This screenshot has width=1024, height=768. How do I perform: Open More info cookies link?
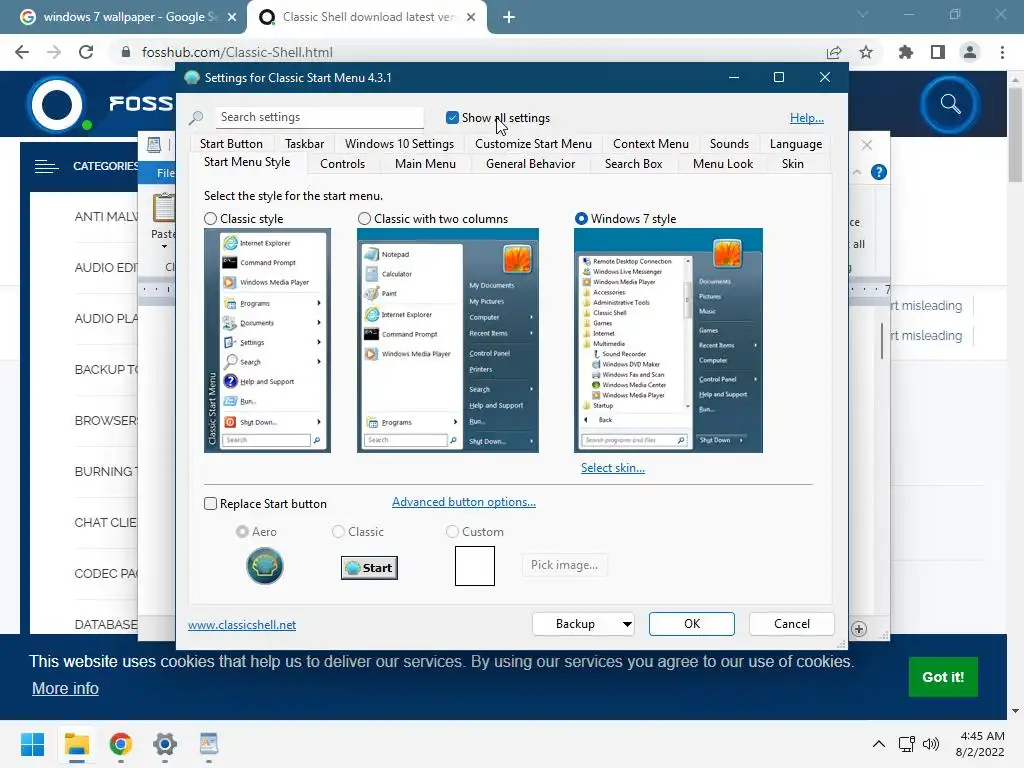click(x=65, y=688)
